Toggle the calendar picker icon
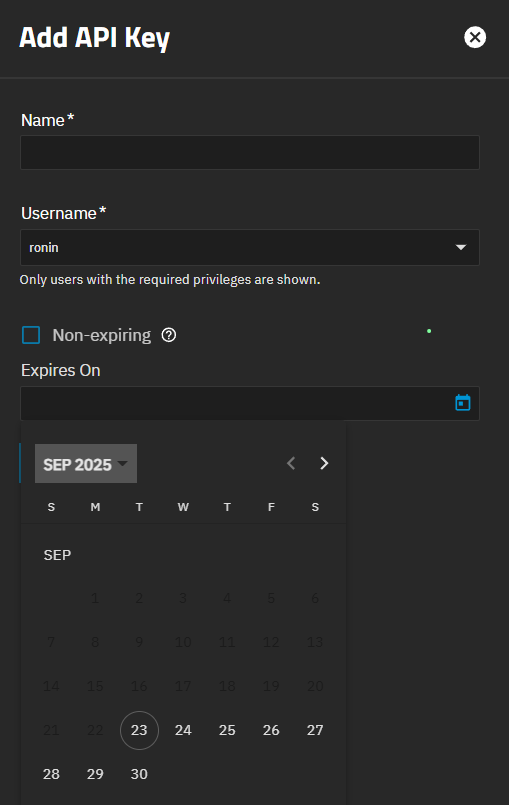The width and height of the screenshot is (509, 805). [463, 402]
